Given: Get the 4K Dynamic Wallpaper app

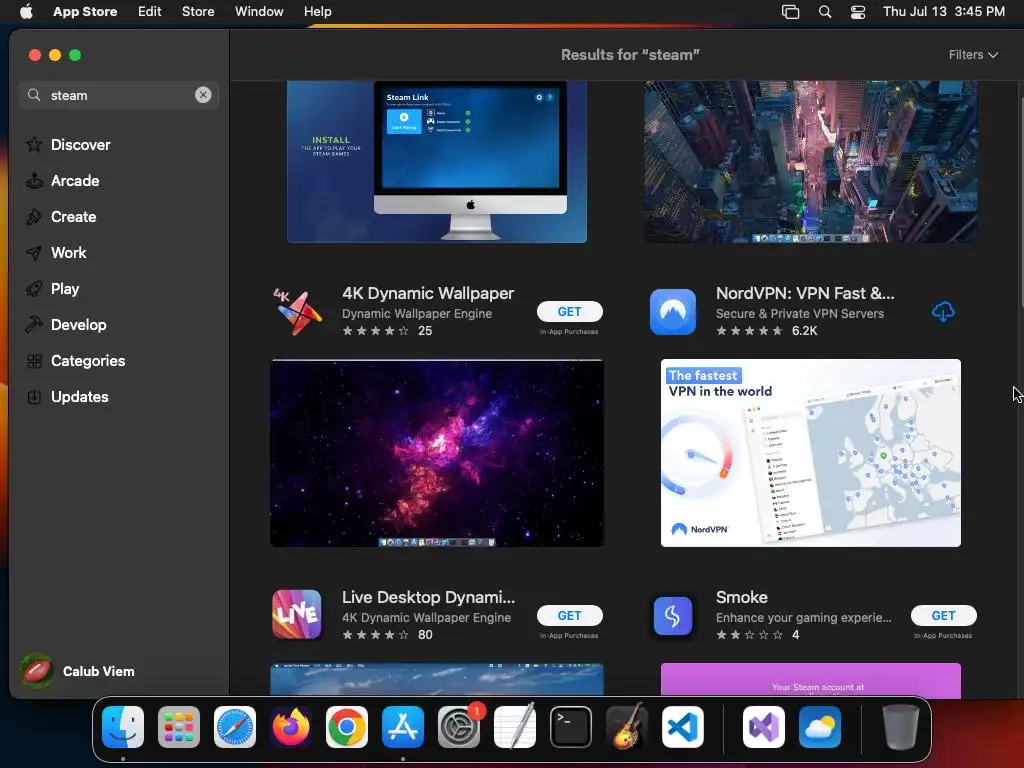Looking at the screenshot, I should (569, 312).
